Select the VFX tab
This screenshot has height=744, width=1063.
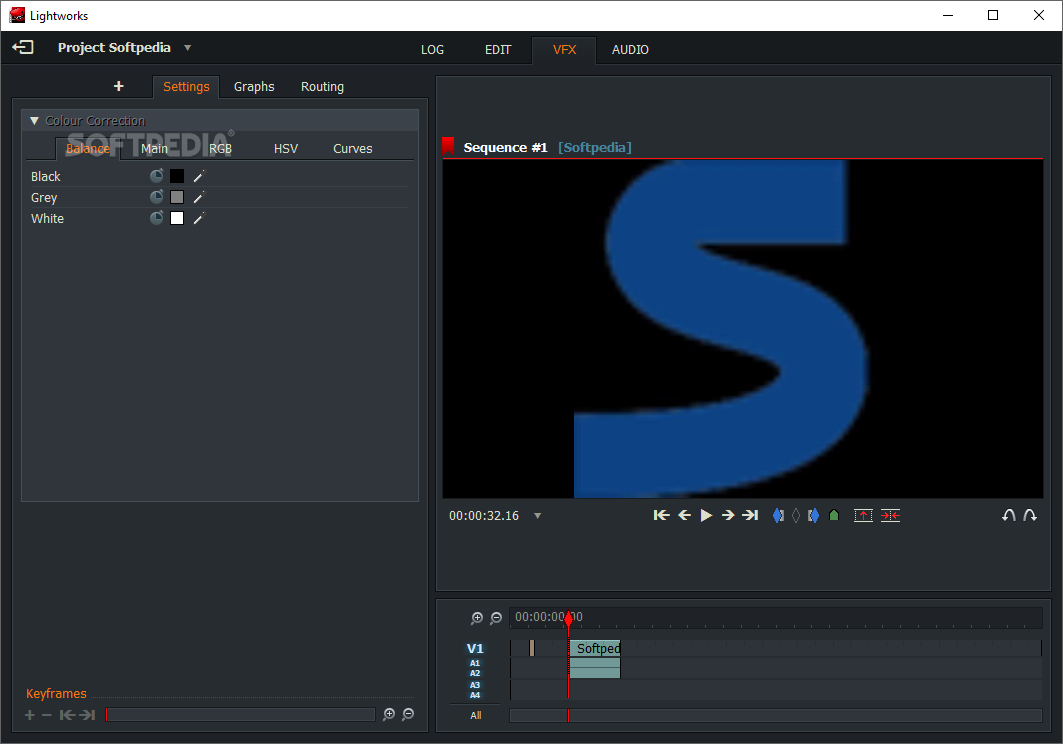(x=564, y=50)
